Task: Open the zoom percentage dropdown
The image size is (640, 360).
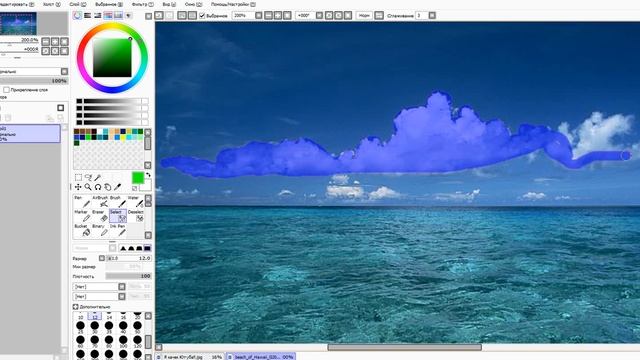Action: [x=258, y=16]
